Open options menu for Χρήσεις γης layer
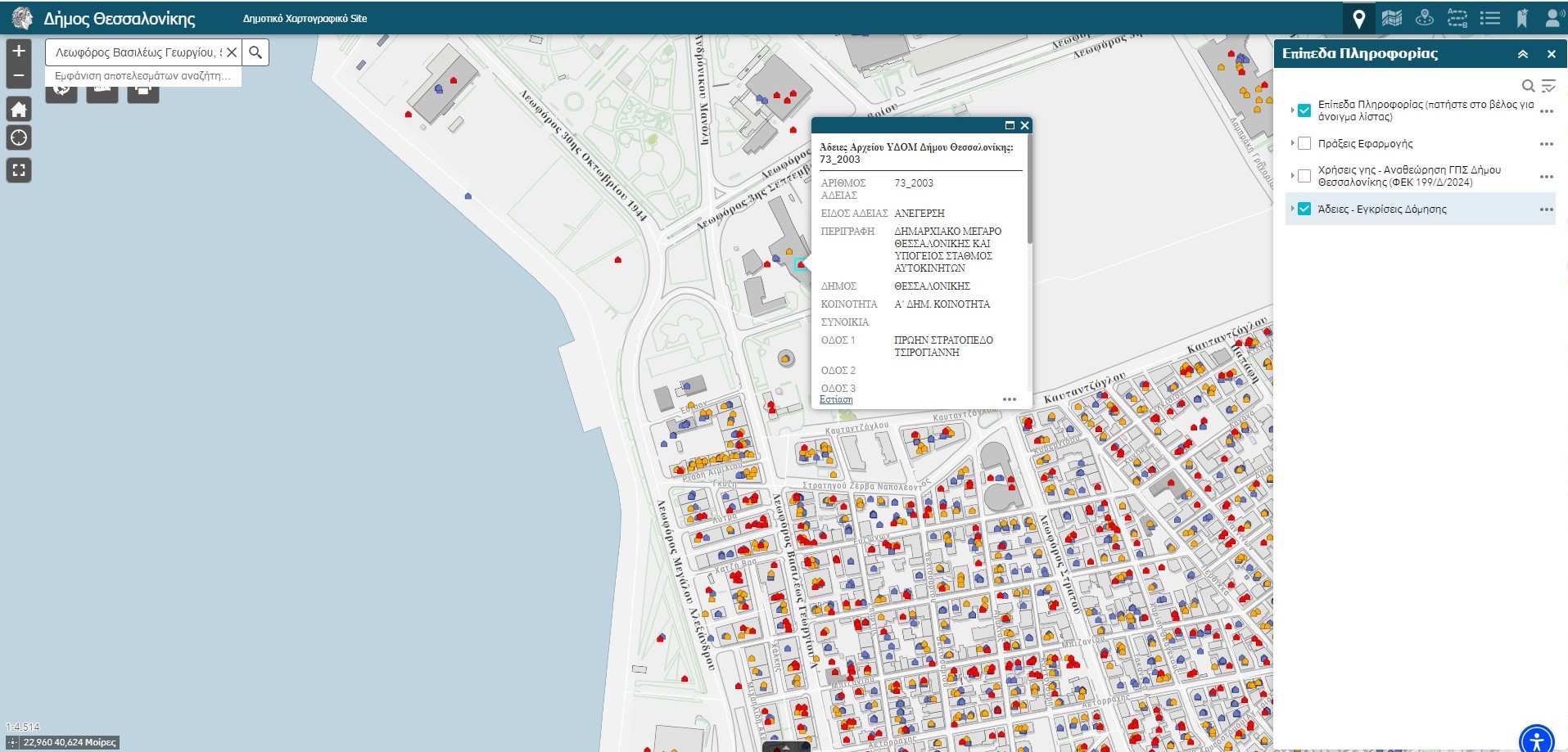Image resolution: width=1568 pixels, height=752 pixels. coord(1546,177)
